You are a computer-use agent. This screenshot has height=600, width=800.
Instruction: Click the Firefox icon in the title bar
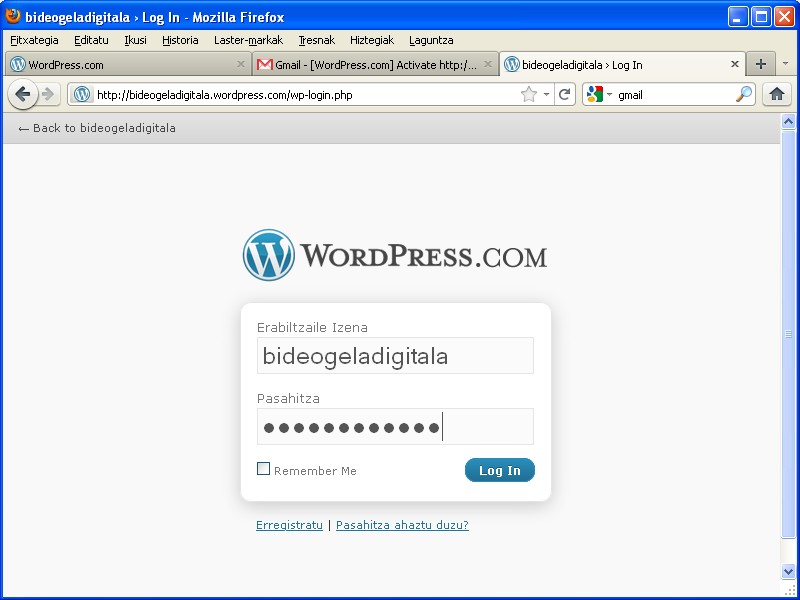[13, 16]
